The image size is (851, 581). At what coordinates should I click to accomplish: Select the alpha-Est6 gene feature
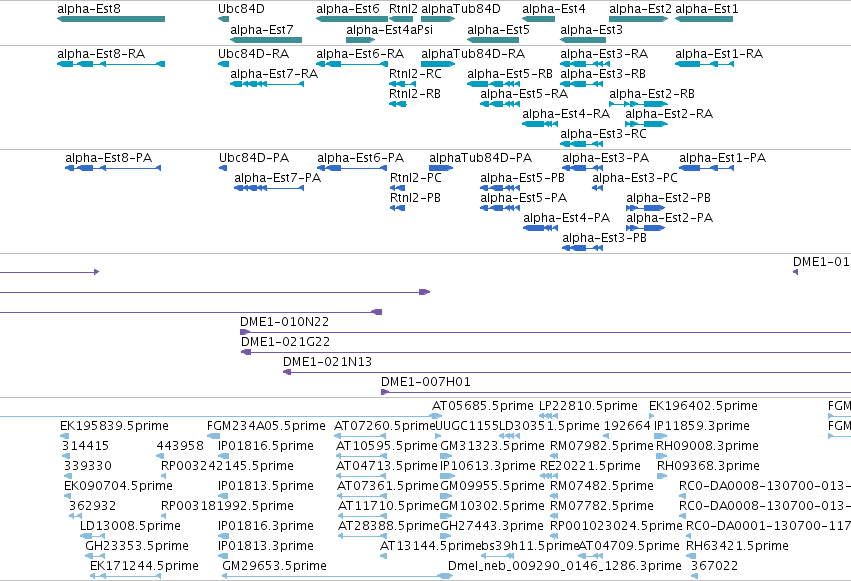[x=352, y=19]
